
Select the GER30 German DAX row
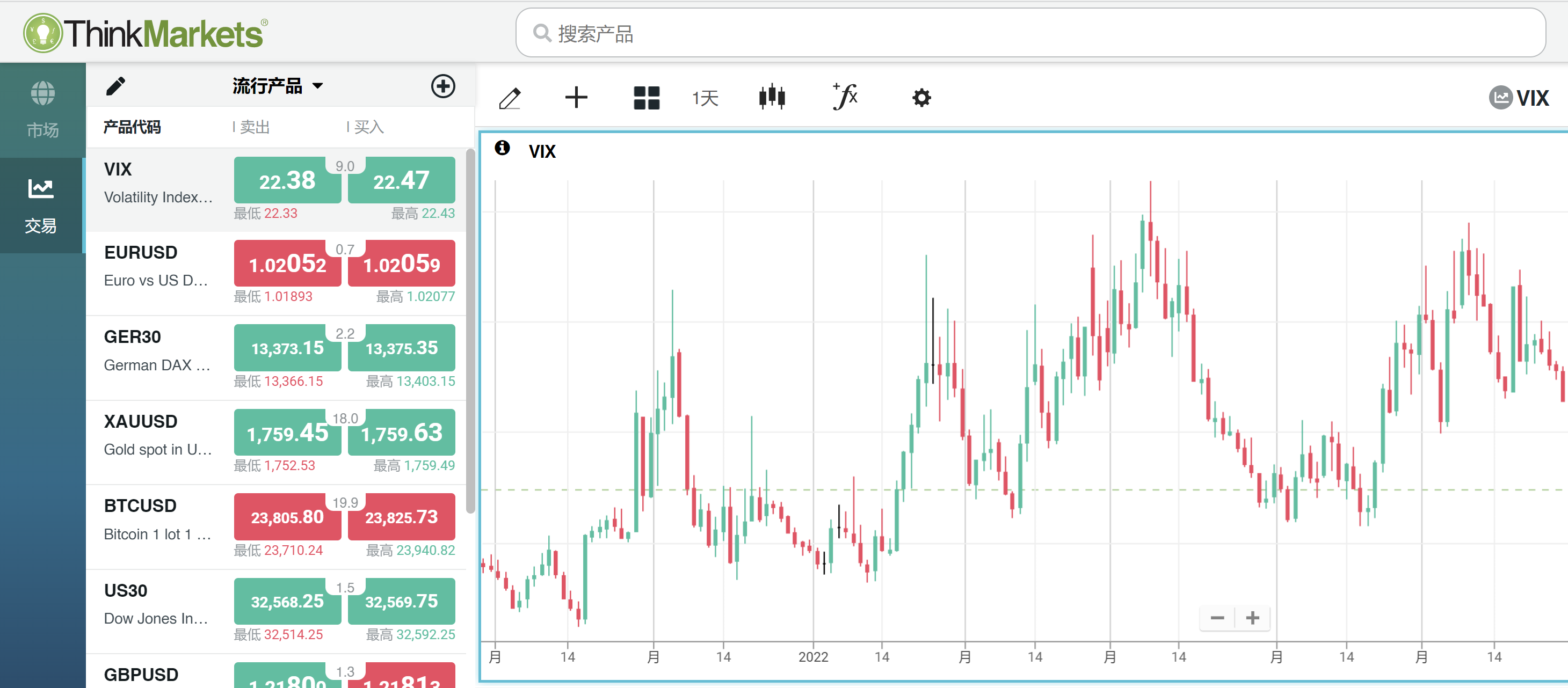click(275, 358)
